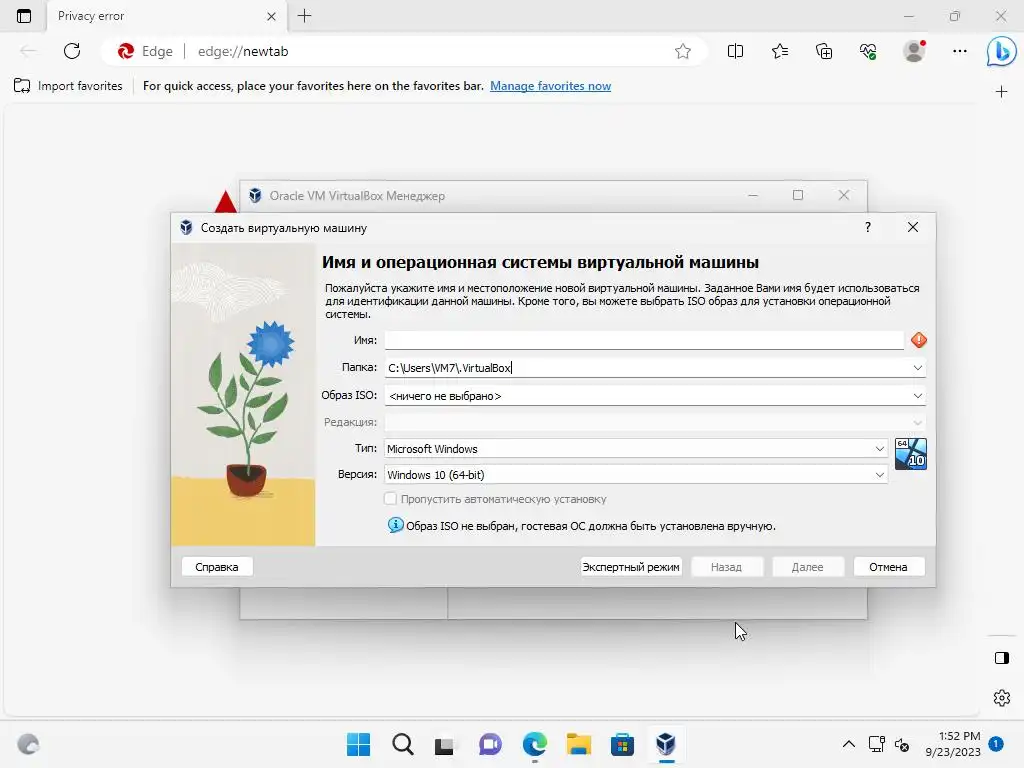Open the notification count badge
Screen dimensions: 1024x768
(x=996, y=744)
